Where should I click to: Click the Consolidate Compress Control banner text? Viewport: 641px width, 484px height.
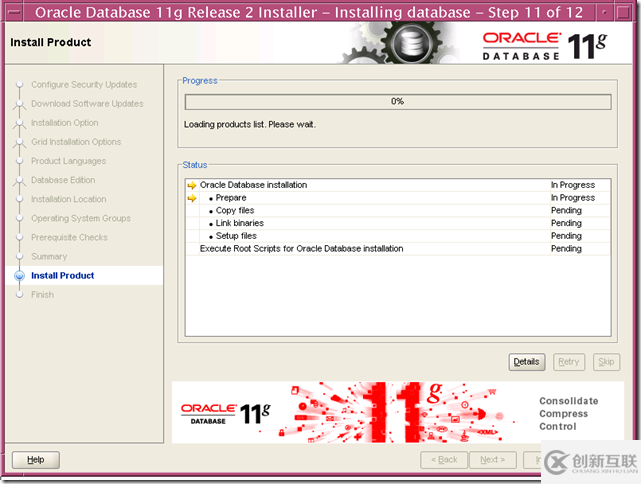[x=569, y=414]
